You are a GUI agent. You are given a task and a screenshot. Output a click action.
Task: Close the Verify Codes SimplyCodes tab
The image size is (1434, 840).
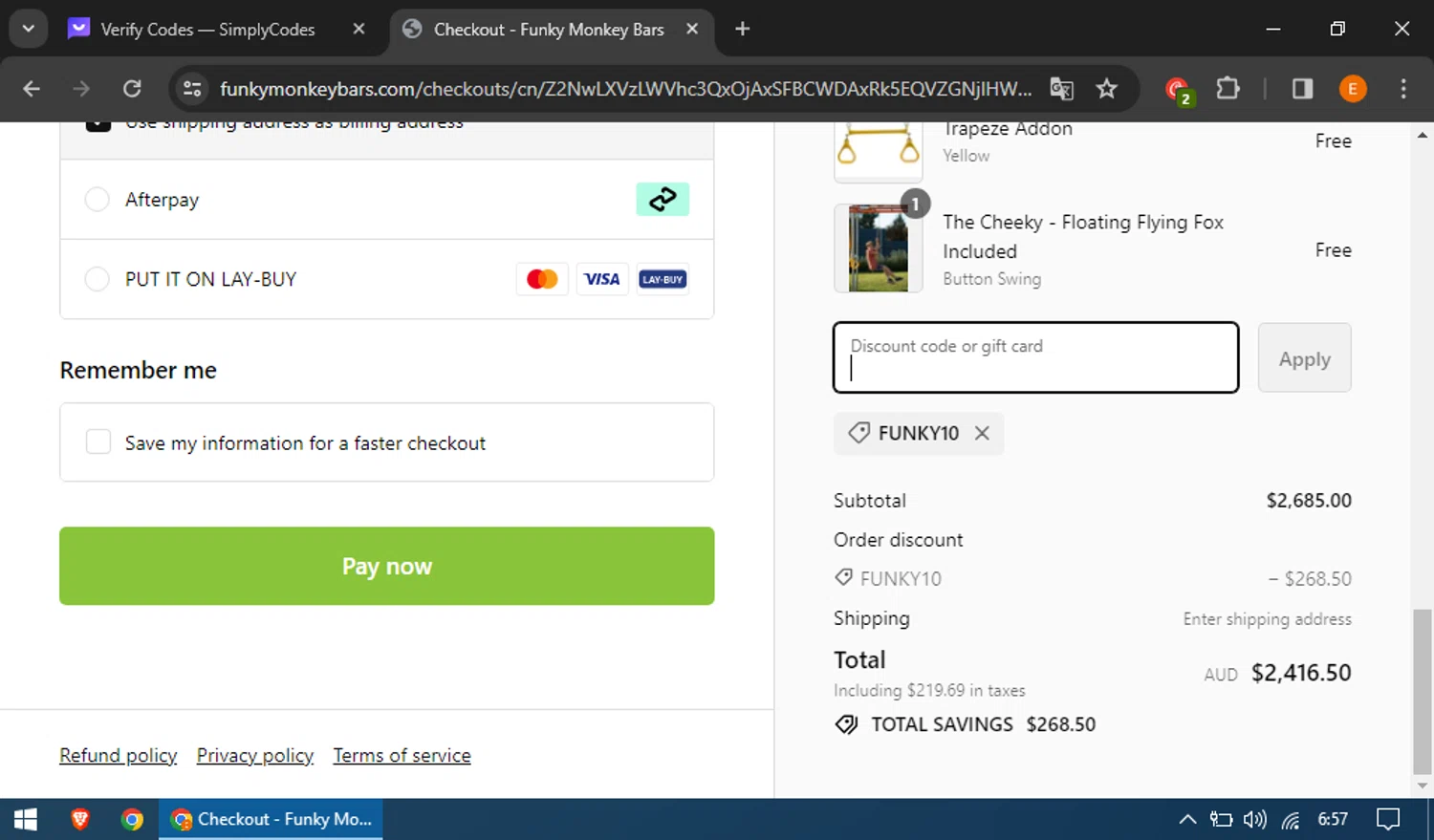tap(358, 30)
